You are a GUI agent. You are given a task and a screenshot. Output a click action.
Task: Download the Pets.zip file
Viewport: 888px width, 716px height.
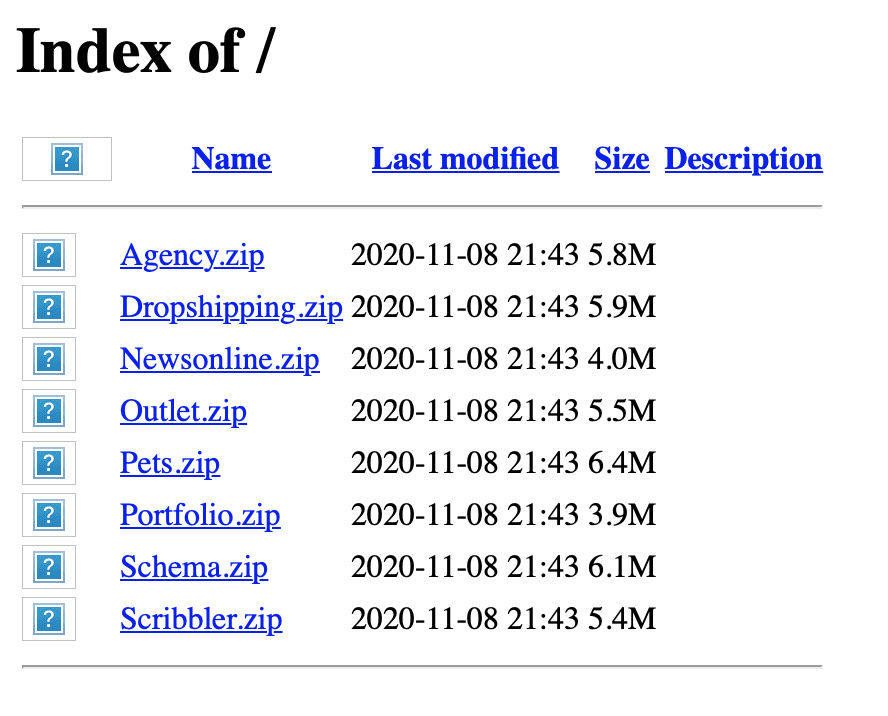click(170, 464)
